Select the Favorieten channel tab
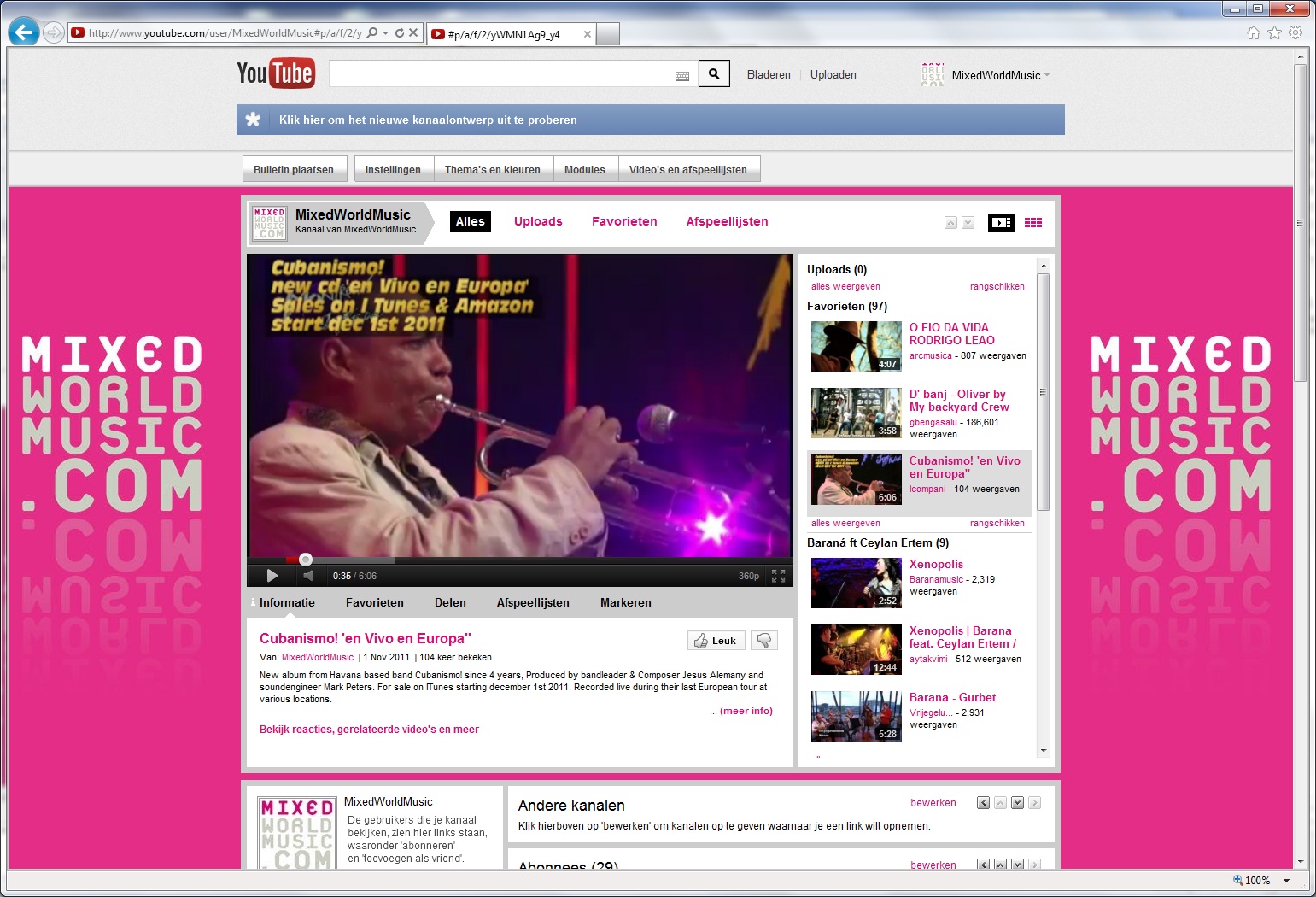The height and width of the screenshot is (897, 1316). point(624,221)
